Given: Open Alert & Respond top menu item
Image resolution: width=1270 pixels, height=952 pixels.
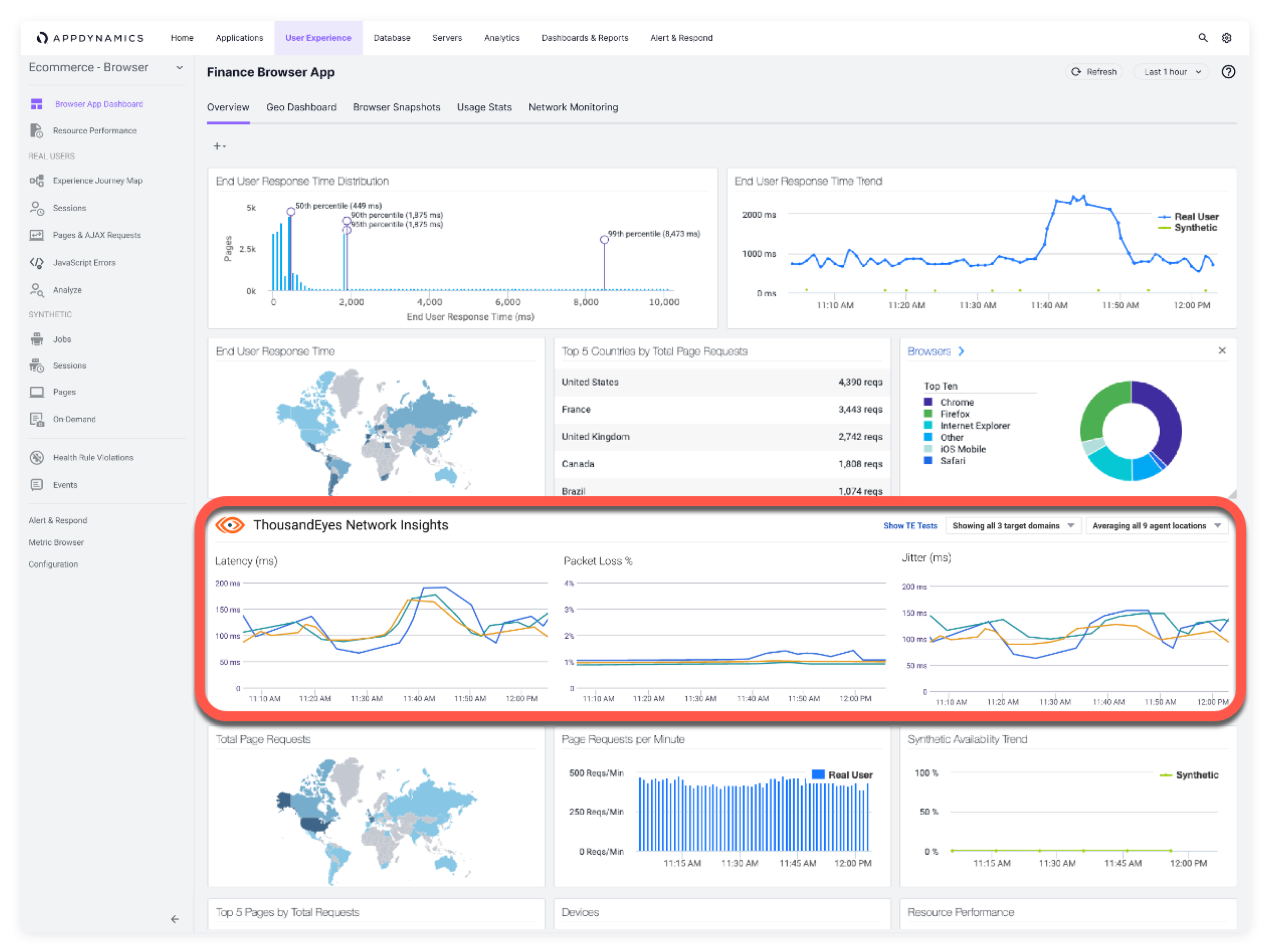Looking at the screenshot, I should click(x=682, y=38).
